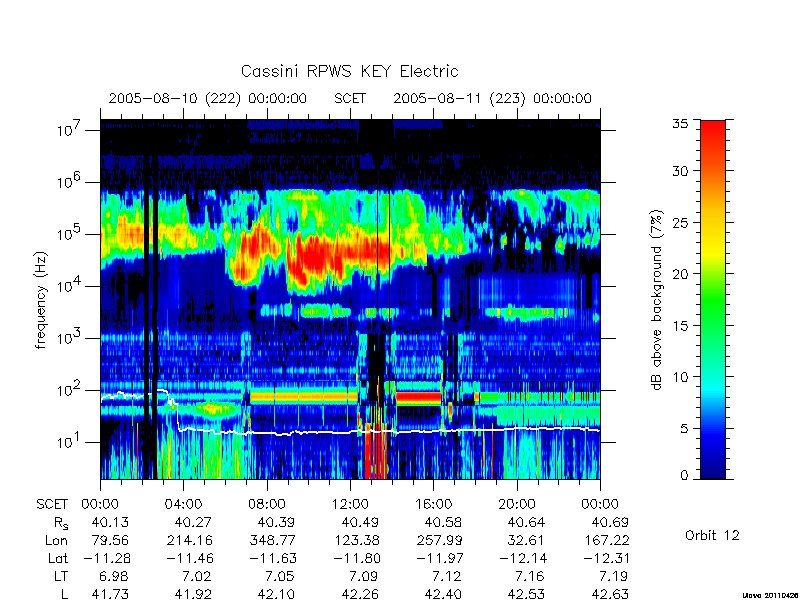
Task: Click the colorbar tick label 0
Action: point(684,475)
